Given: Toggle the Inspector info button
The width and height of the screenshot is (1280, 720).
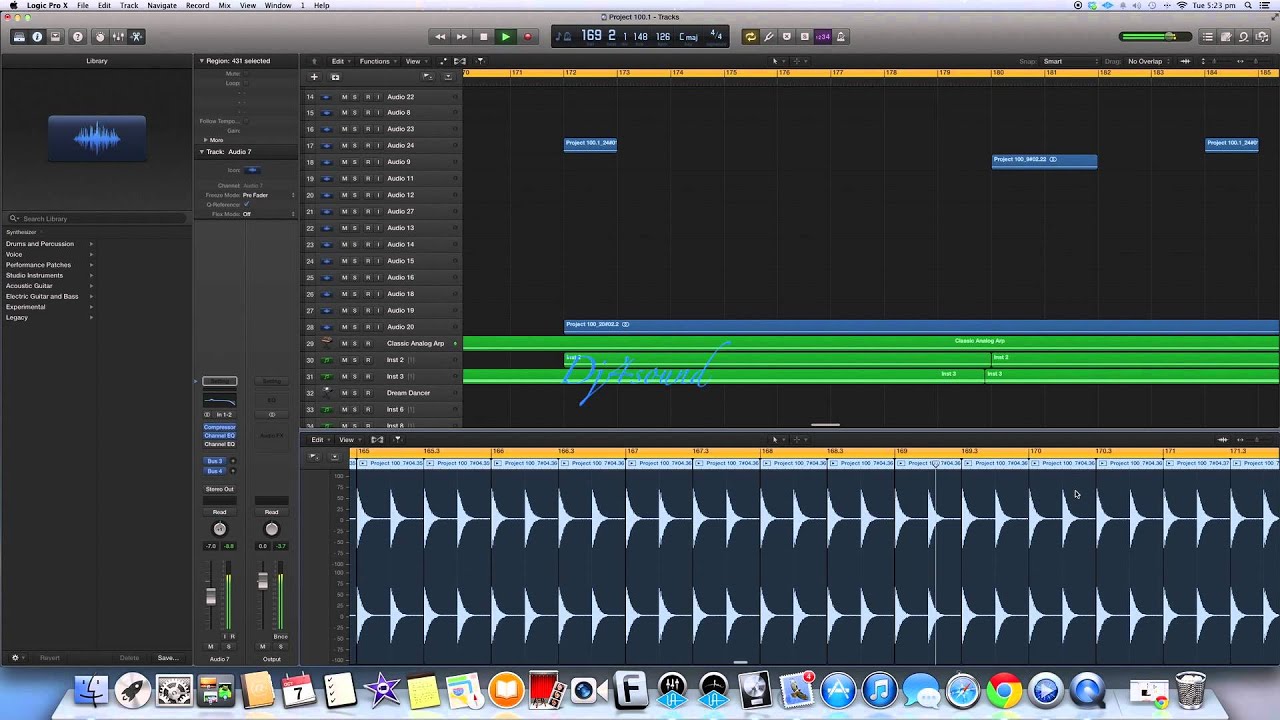Looking at the screenshot, I should 37,37.
